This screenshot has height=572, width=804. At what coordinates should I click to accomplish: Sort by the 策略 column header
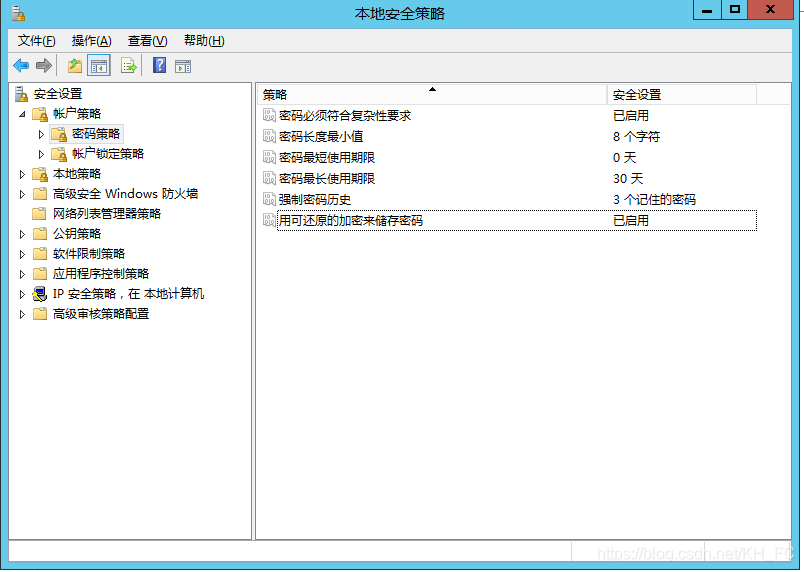[x=432, y=94]
